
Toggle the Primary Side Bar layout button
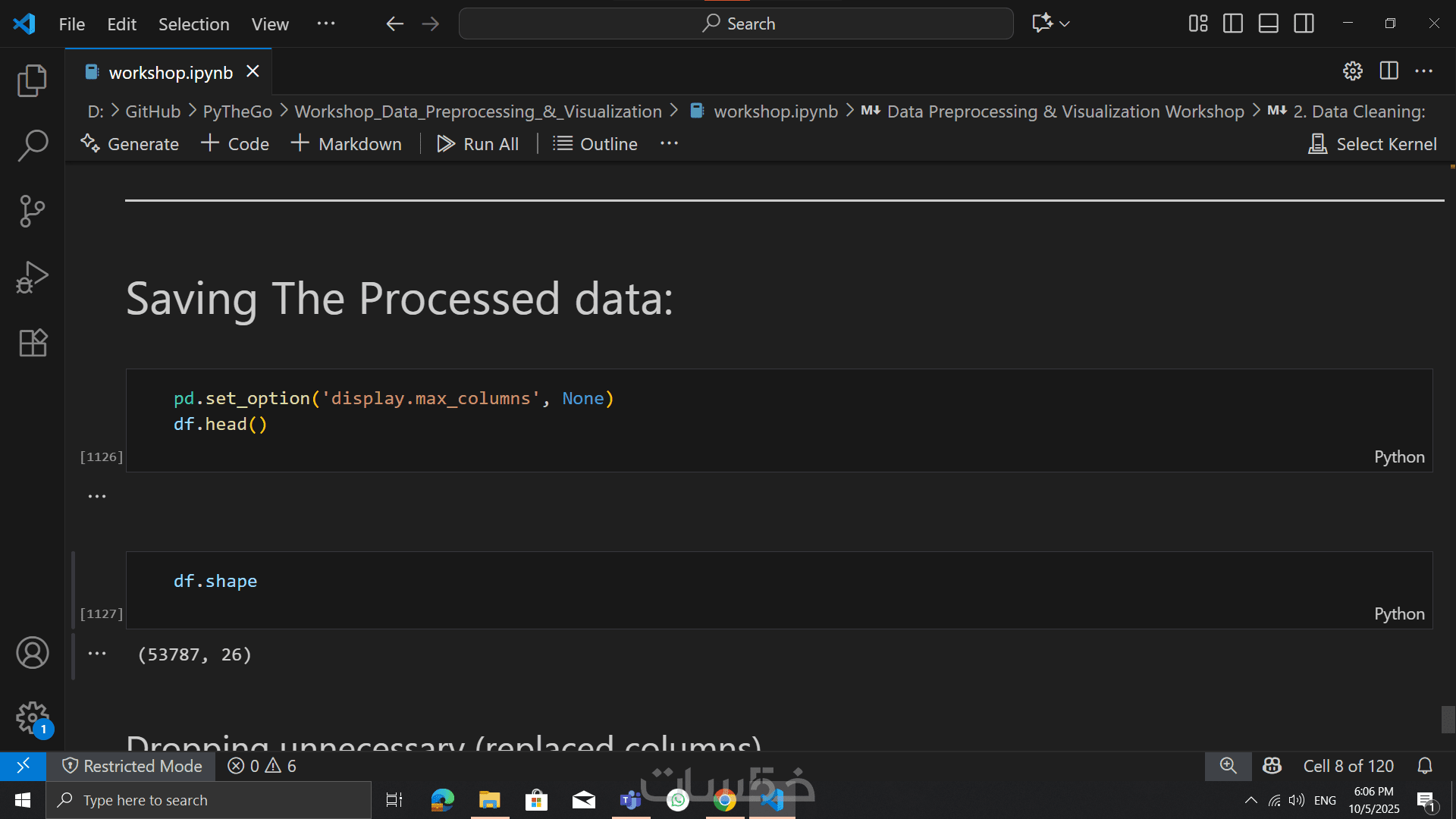[x=1233, y=24]
